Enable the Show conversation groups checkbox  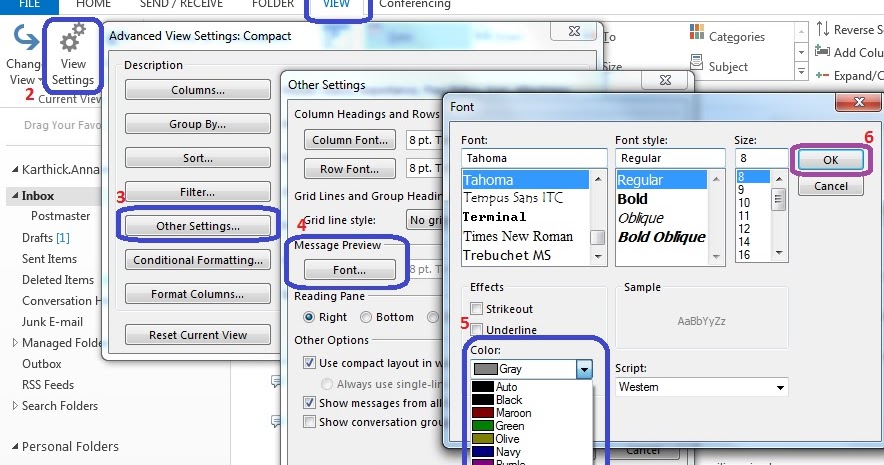coord(309,422)
